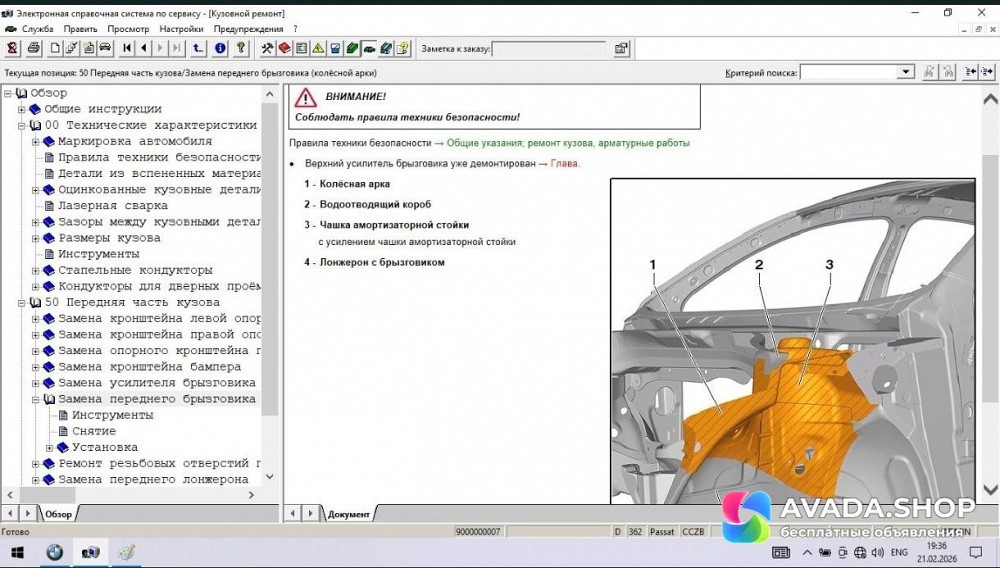Screen dimensions: 1000x568
Task: Open the blue info icon in toolbar
Action: pyautogui.click(x=220, y=48)
